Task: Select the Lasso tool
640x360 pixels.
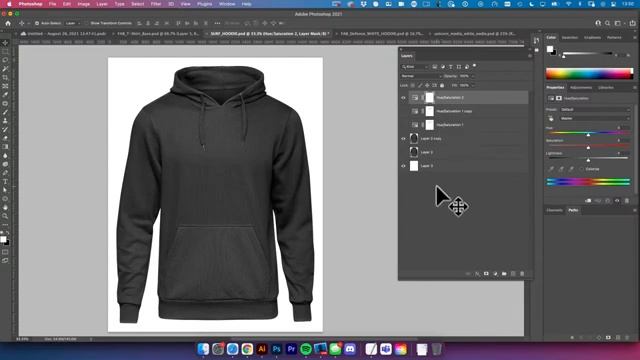Action: click(5, 60)
